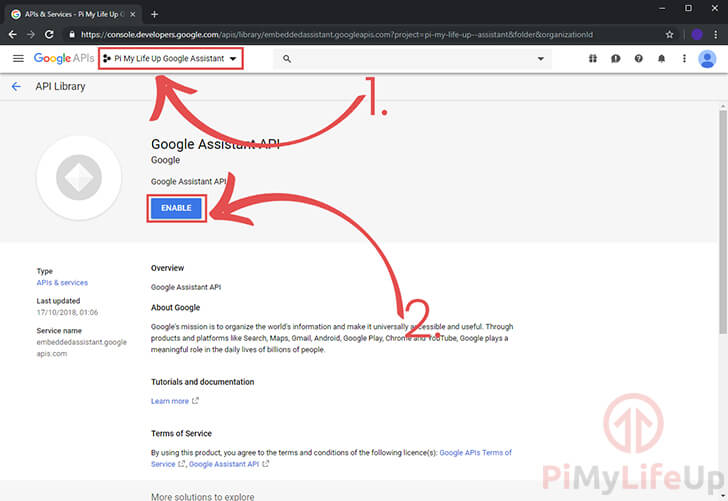Click the "Overview" heading
Screen dimensions: 728x501
pyautogui.click(x=167, y=268)
